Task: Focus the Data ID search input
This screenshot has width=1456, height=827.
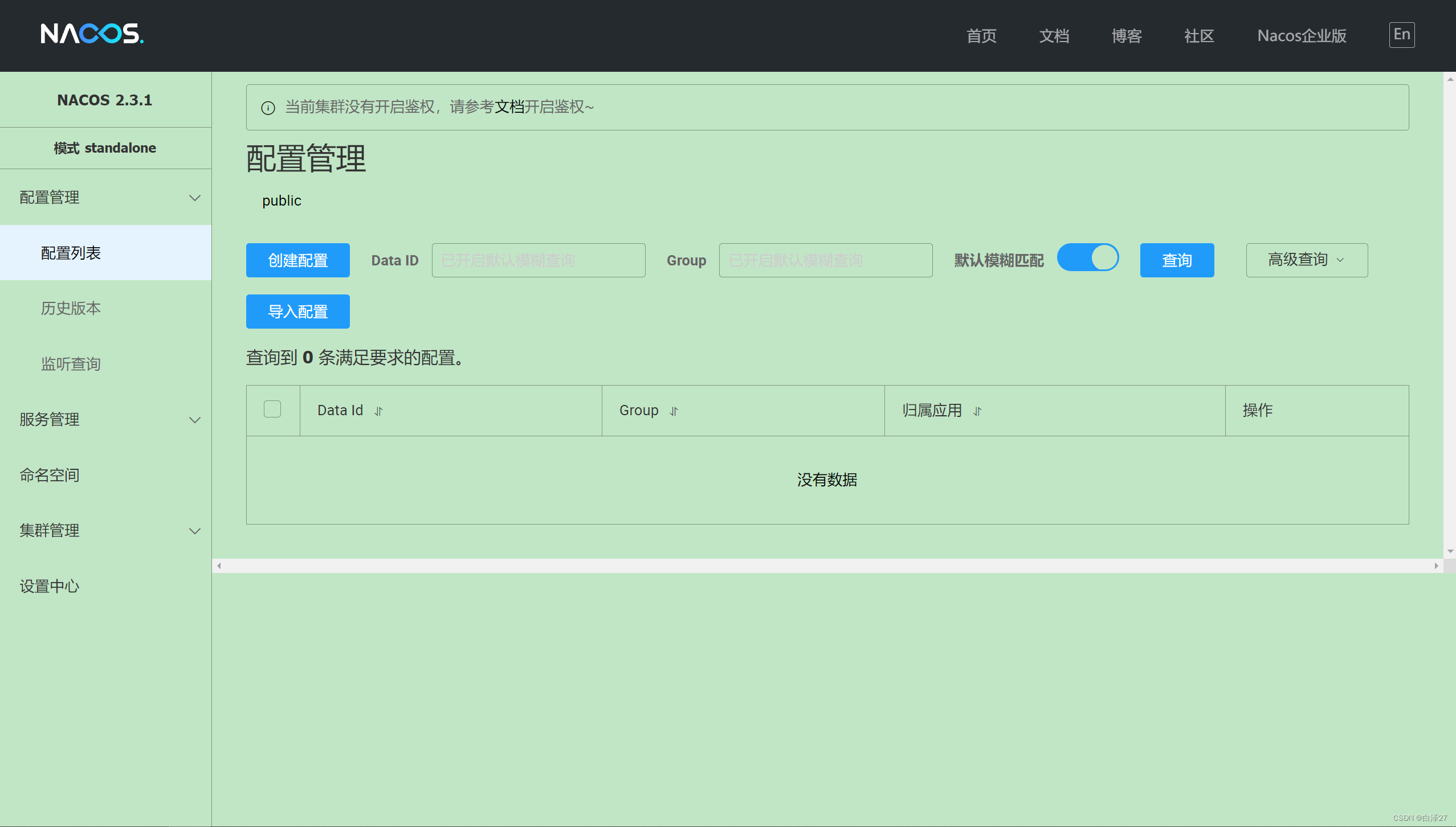Action: [x=538, y=260]
